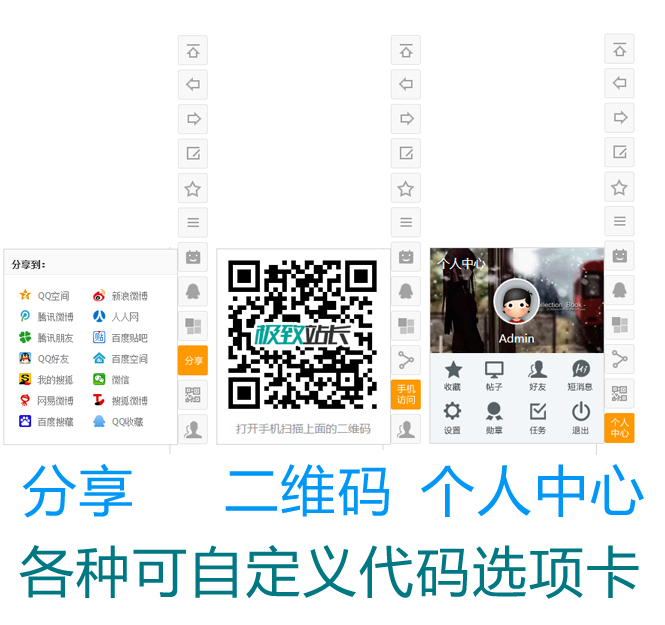Screen dimensions: 665x625
Task: Share to QQ好友
Action: click(44, 359)
